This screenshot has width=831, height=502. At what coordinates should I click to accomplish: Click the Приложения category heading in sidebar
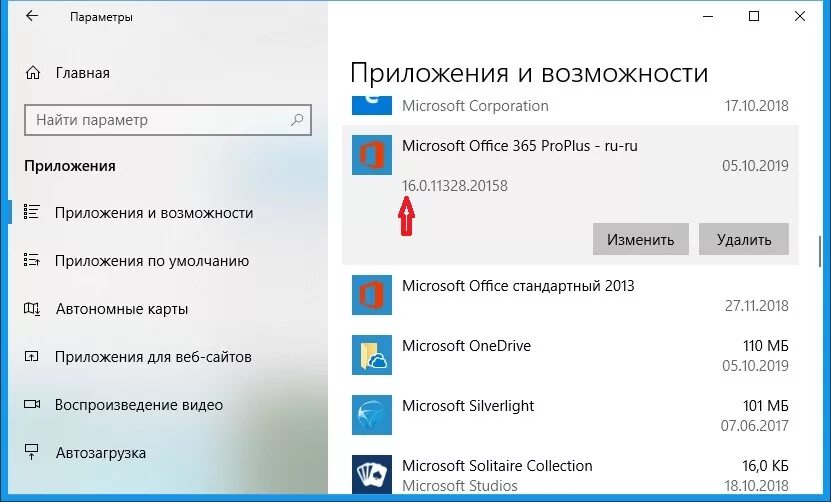(x=69, y=166)
